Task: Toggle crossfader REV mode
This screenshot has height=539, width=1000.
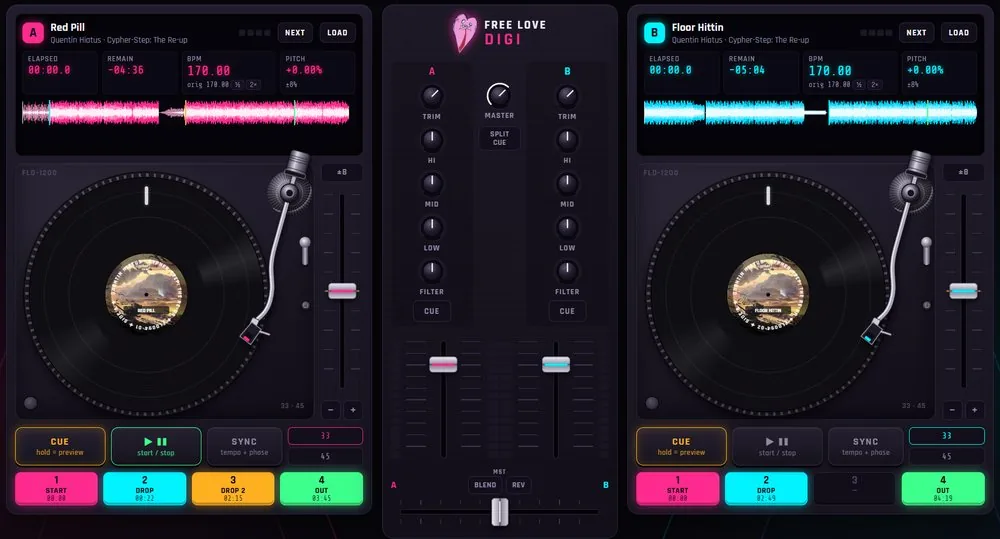Action: tap(518, 485)
